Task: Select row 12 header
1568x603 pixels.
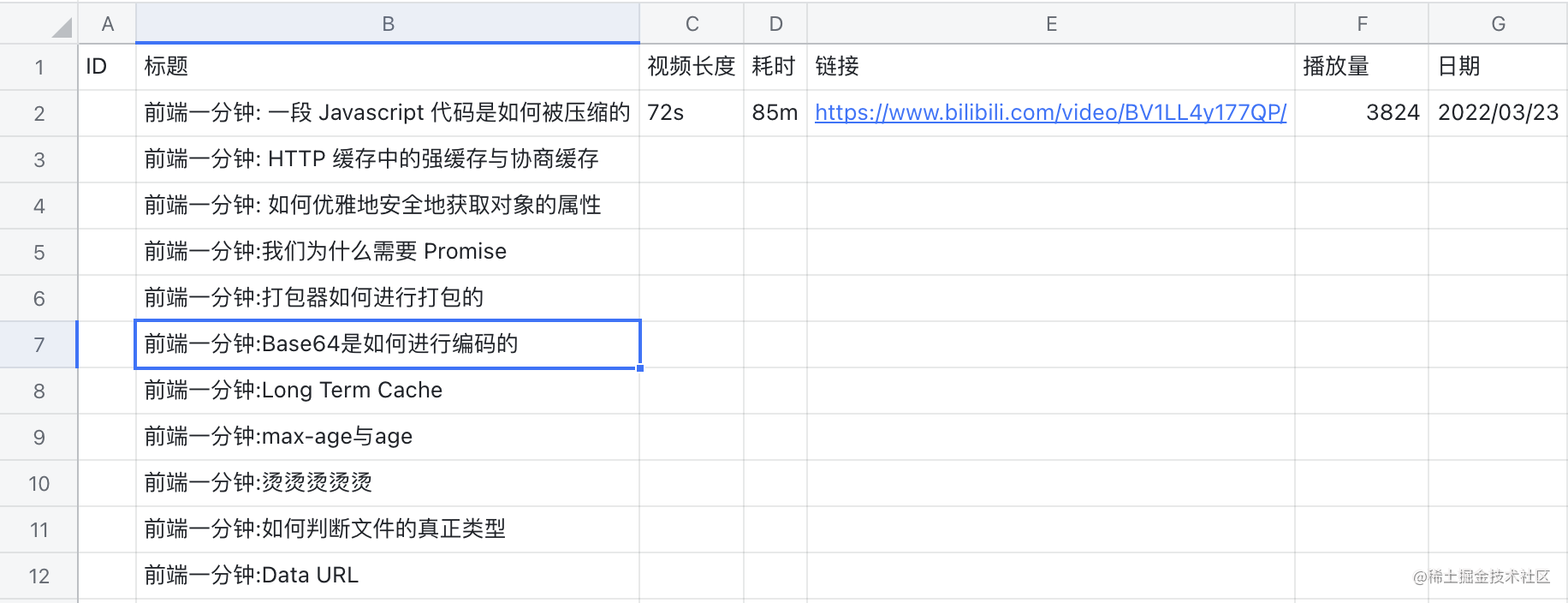Action: tap(39, 576)
